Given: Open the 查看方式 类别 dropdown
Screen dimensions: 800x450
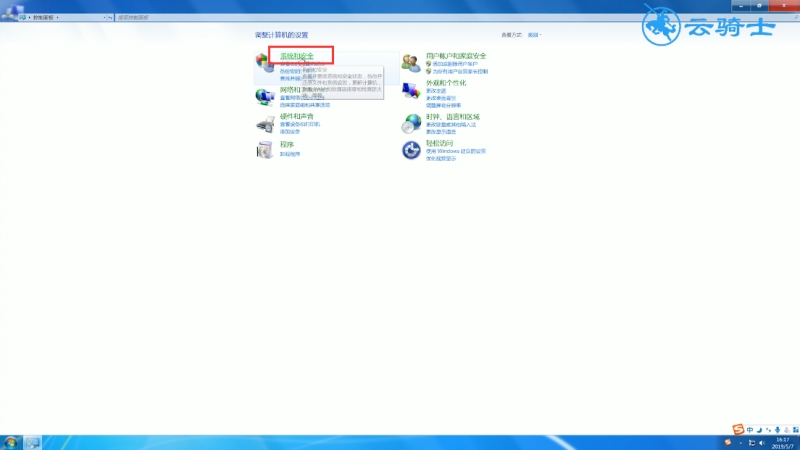Looking at the screenshot, I should pos(534,35).
